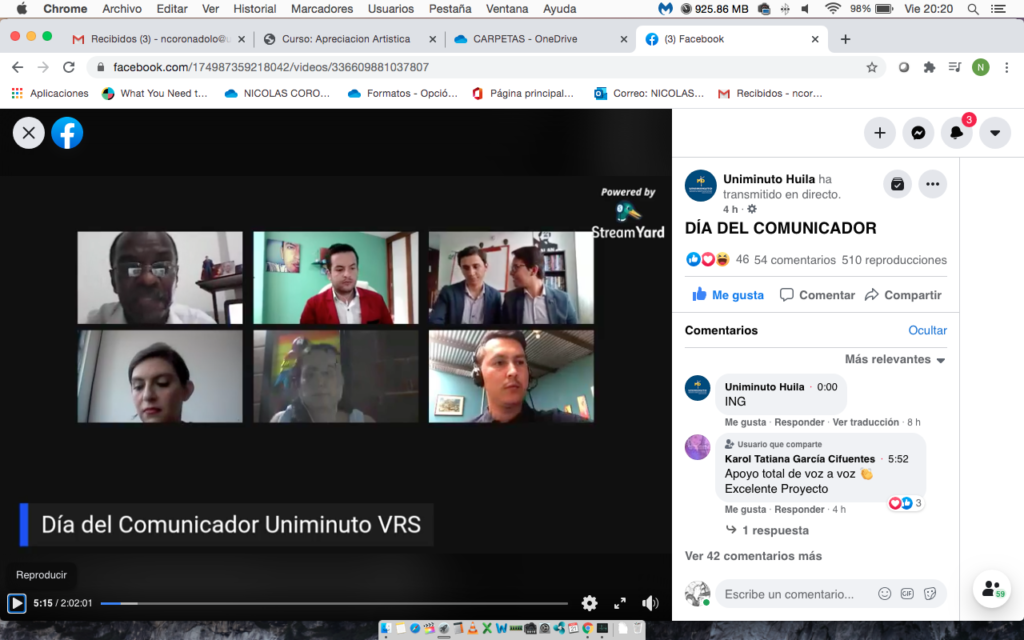Click Karol Tatiana García Cifuentes' avatar

697,447
